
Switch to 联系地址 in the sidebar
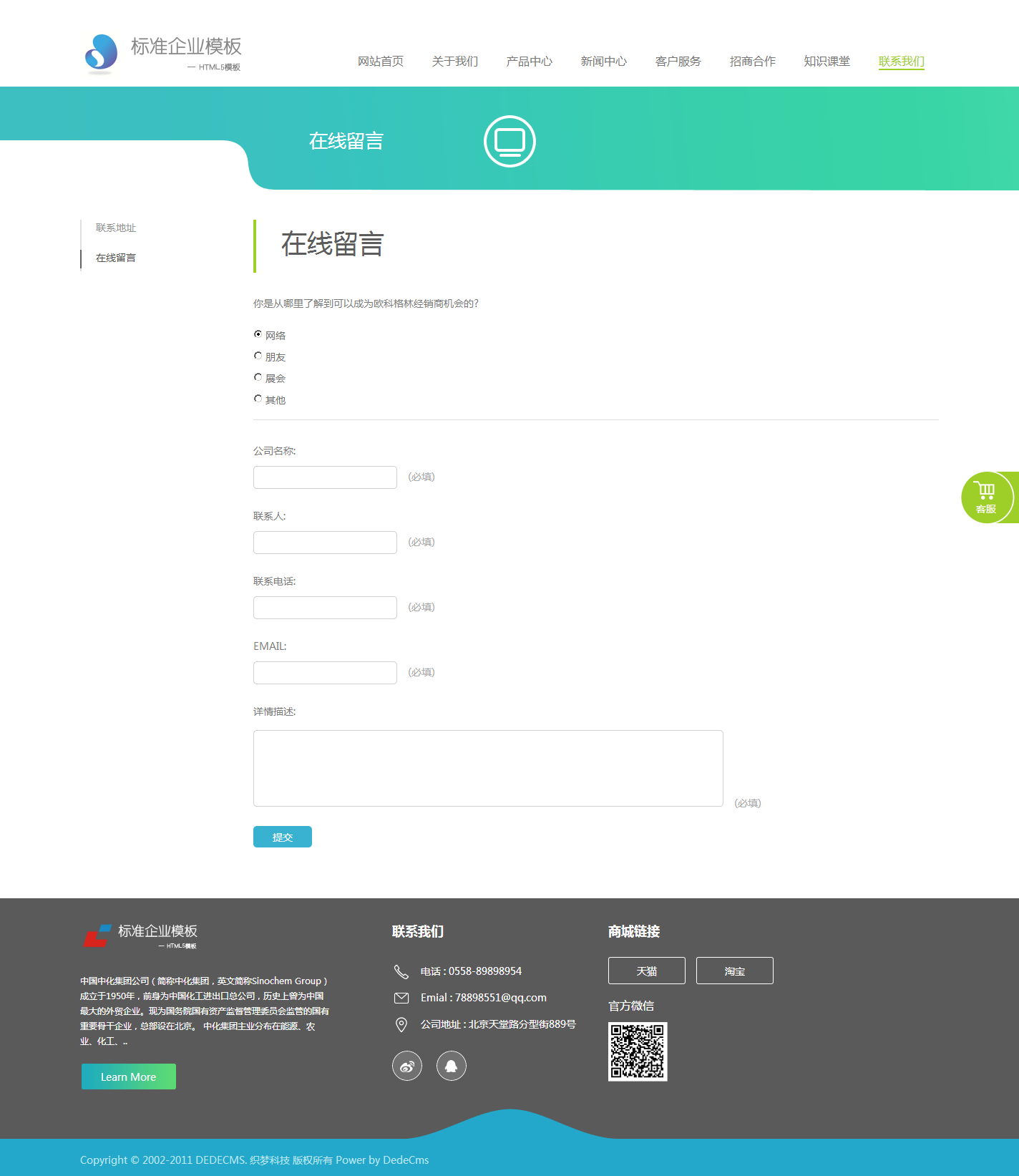(x=116, y=228)
